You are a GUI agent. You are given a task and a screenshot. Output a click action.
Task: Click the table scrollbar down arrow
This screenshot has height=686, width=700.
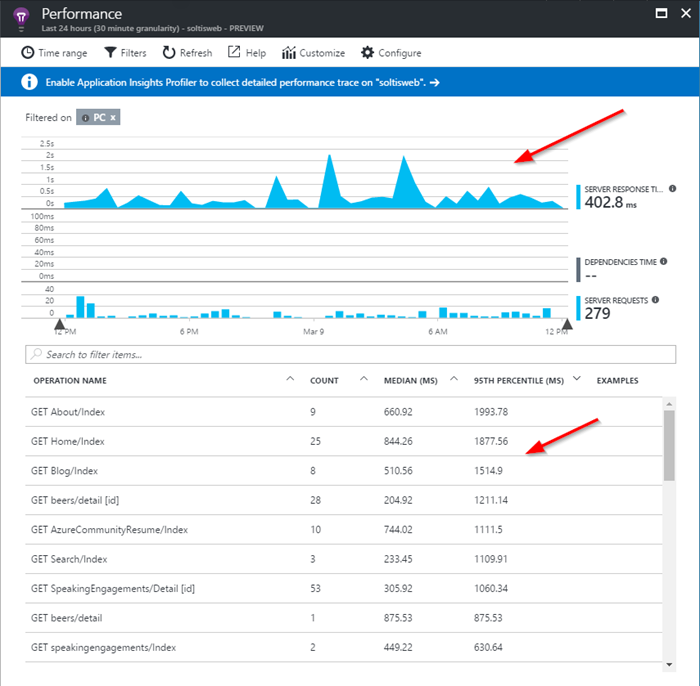tap(669, 665)
